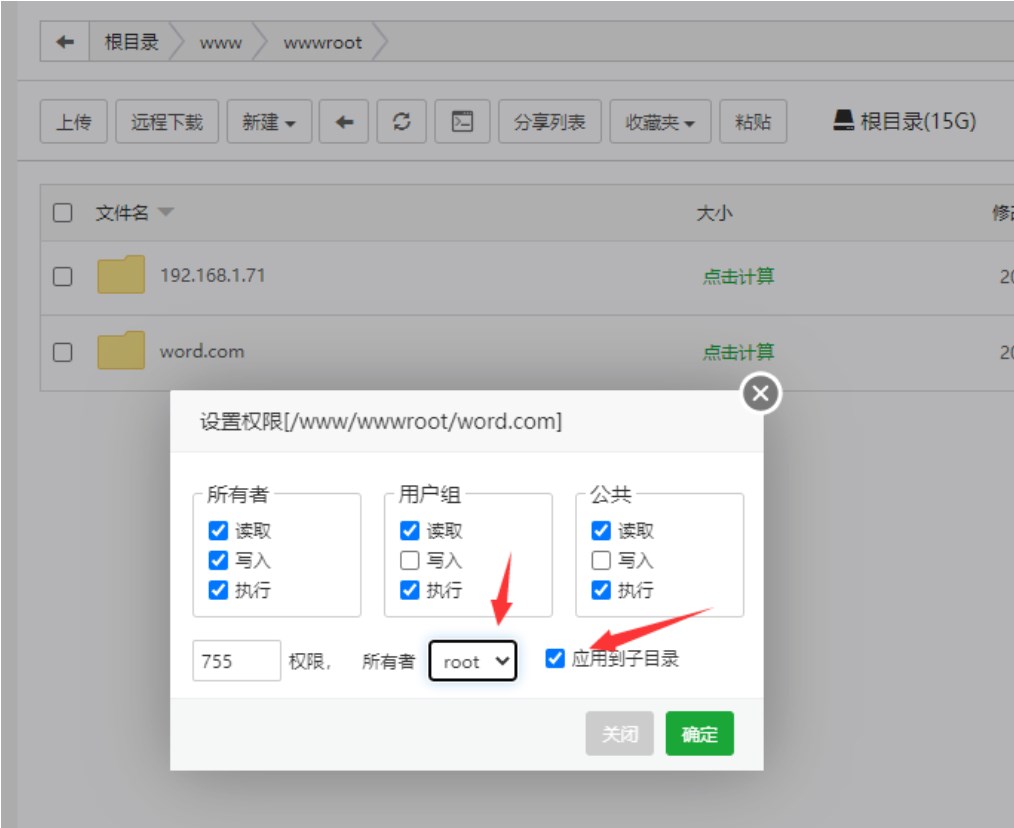Open the terminal icon button
This screenshot has height=828, width=1014.
click(x=461, y=122)
